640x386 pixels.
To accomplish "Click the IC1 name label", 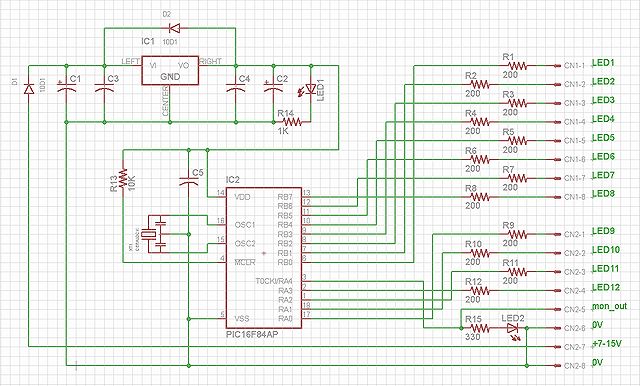I will (x=148, y=42).
